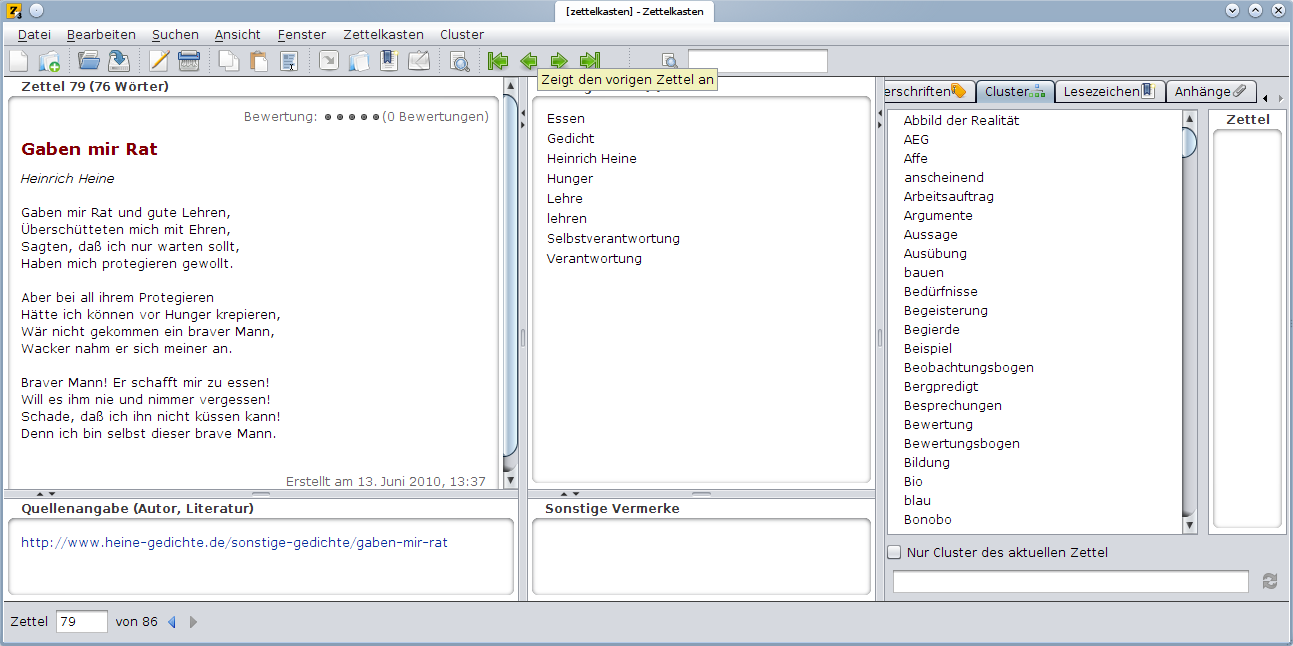The image size is (1293, 646).
Task: Click collapse arrows above Quellenangabe panel
Action: (x=46, y=493)
